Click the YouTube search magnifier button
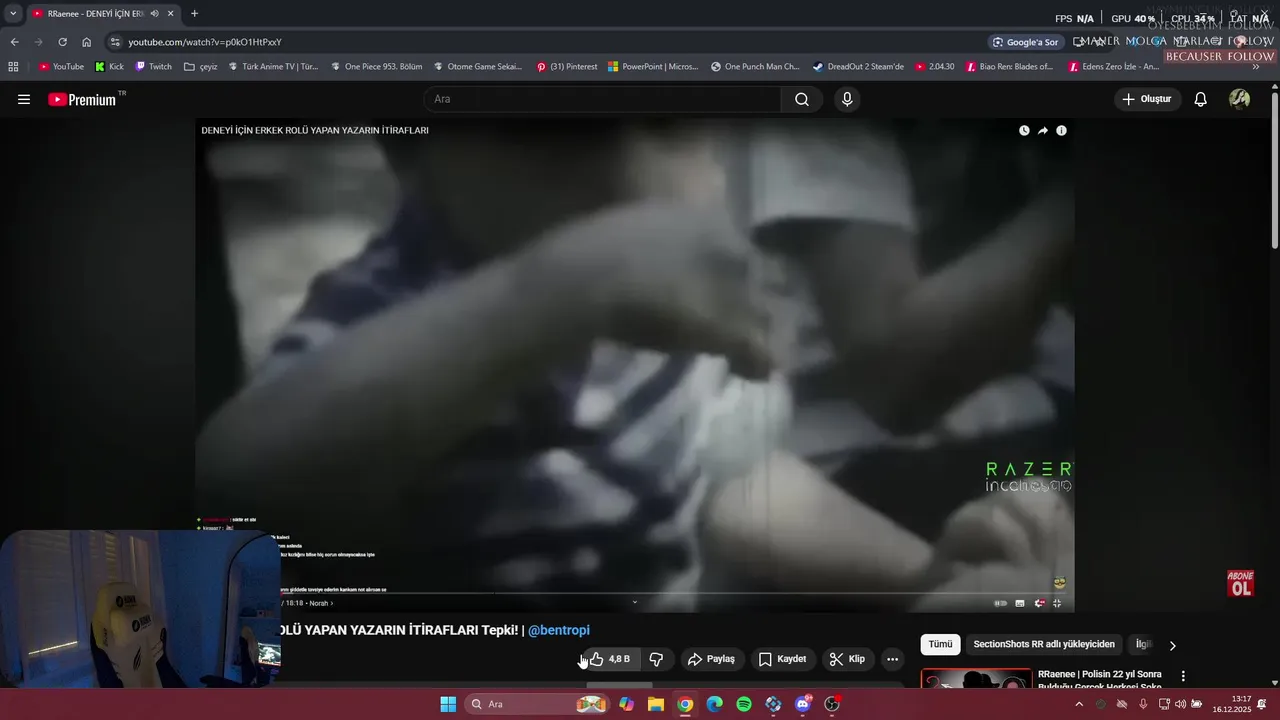This screenshot has height=720, width=1280. point(802,99)
